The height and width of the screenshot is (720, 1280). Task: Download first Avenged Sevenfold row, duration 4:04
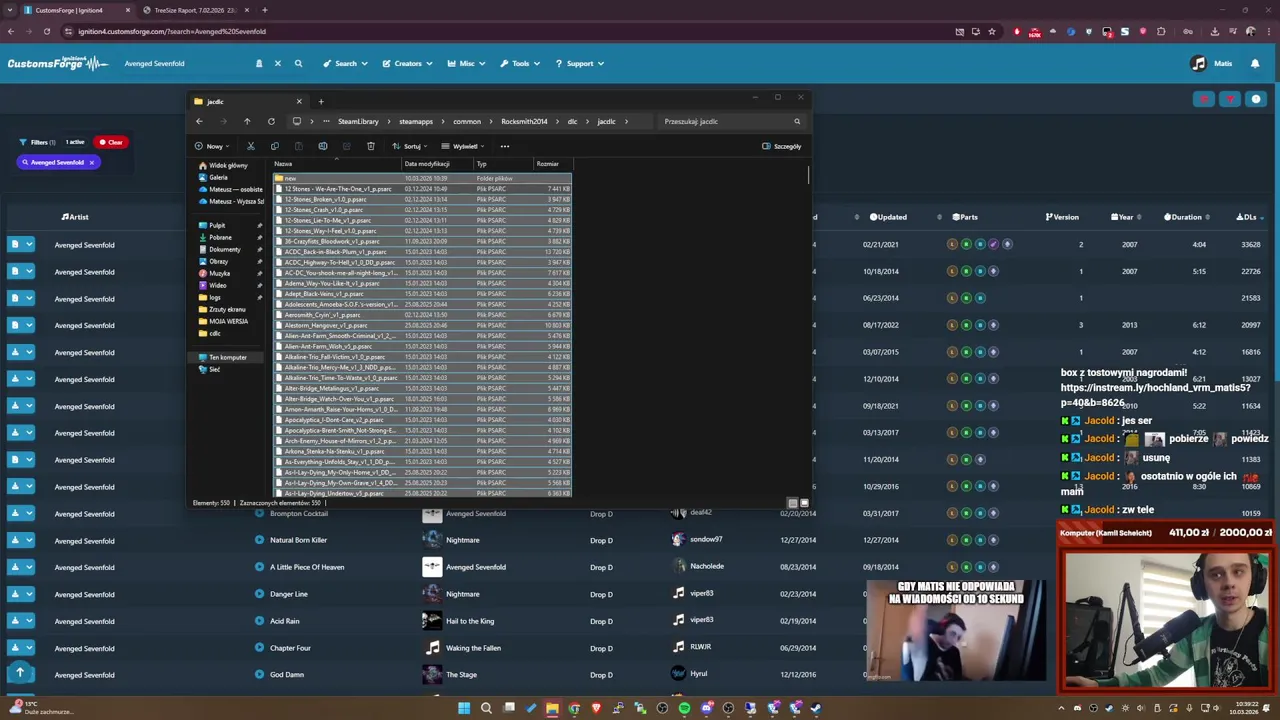(x=14, y=244)
